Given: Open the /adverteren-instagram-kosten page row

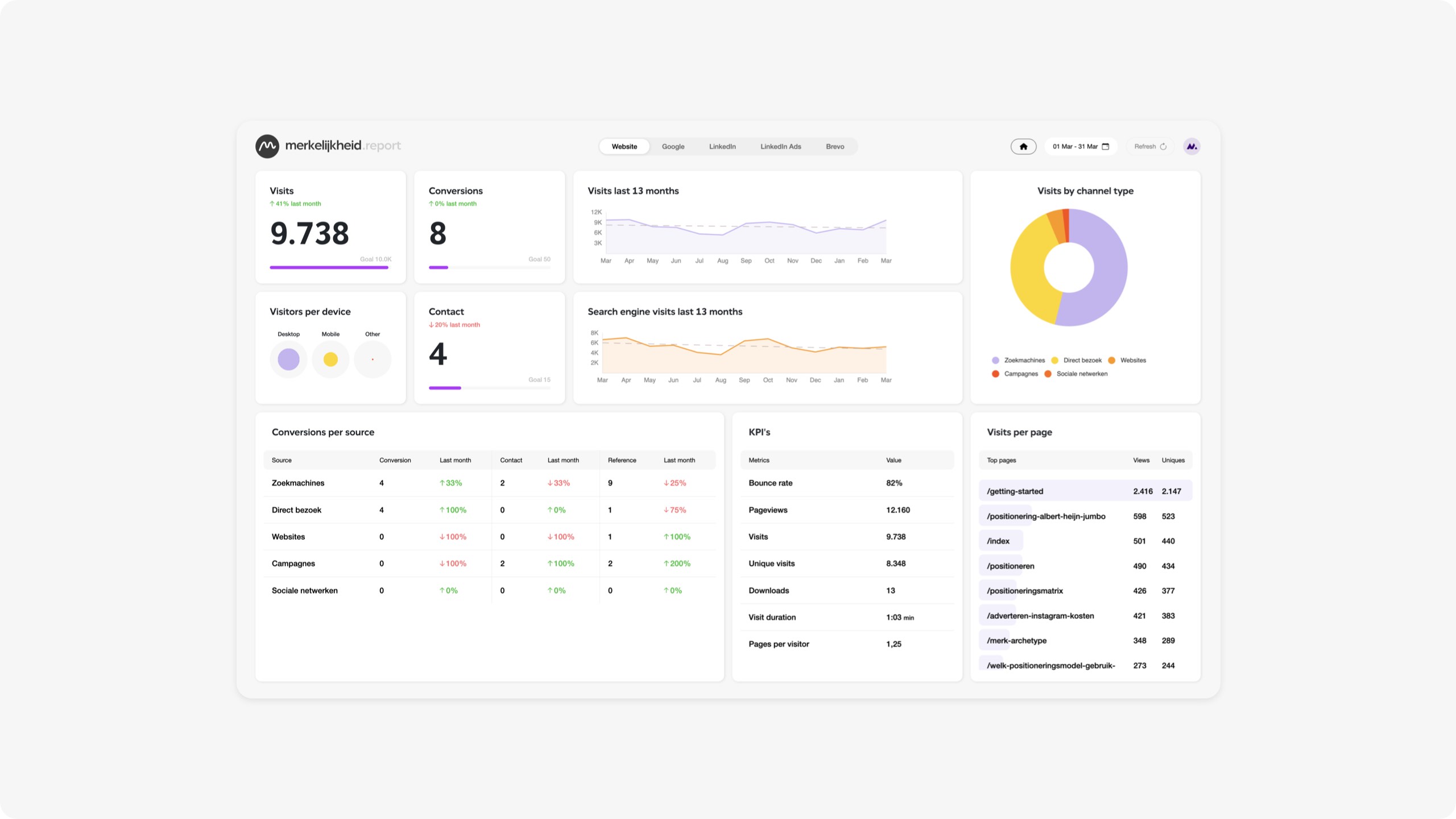Looking at the screenshot, I should point(1085,616).
